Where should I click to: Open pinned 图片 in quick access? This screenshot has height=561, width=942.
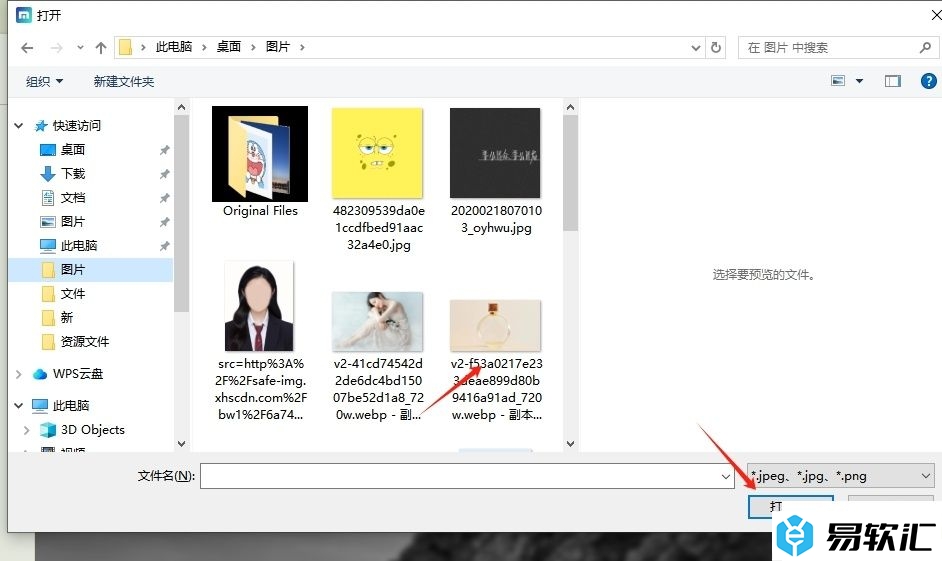(x=73, y=222)
